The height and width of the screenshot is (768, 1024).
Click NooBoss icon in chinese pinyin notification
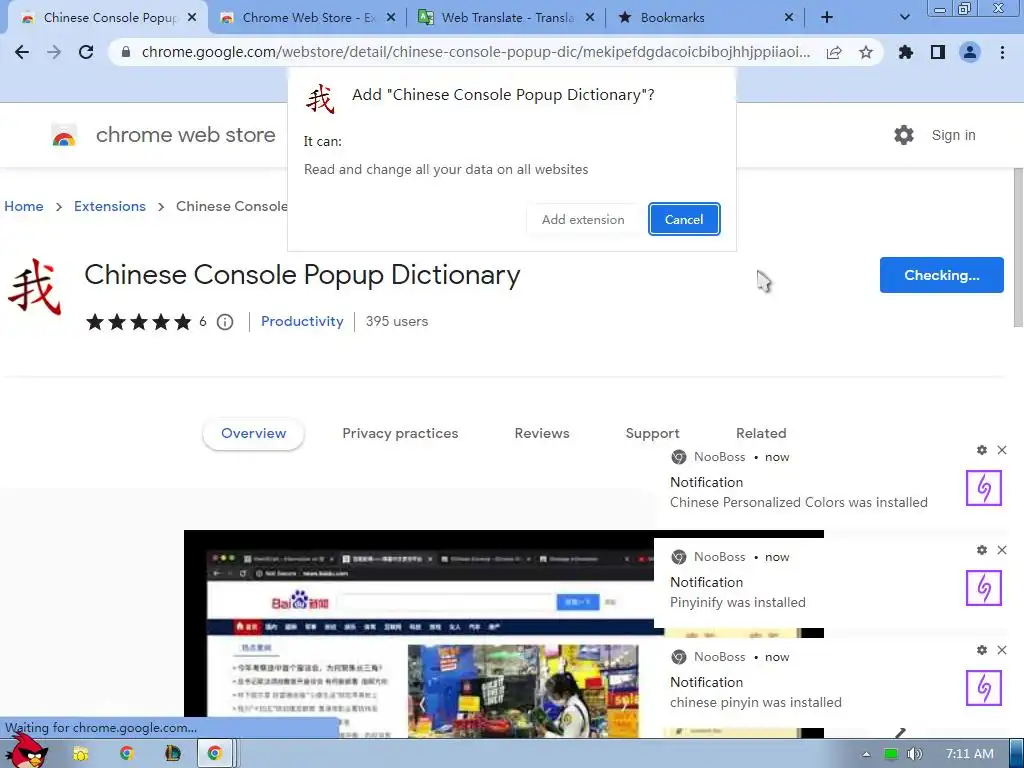click(x=984, y=688)
